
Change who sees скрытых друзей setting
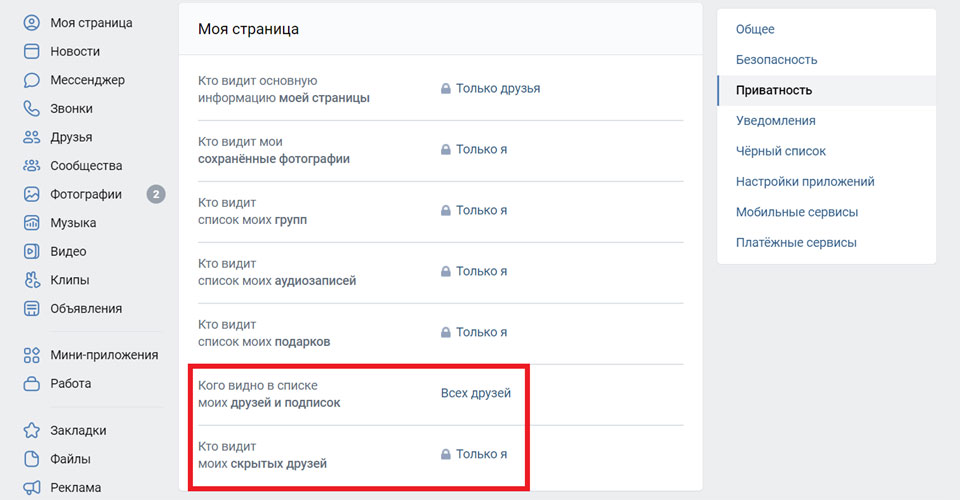coord(474,454)
